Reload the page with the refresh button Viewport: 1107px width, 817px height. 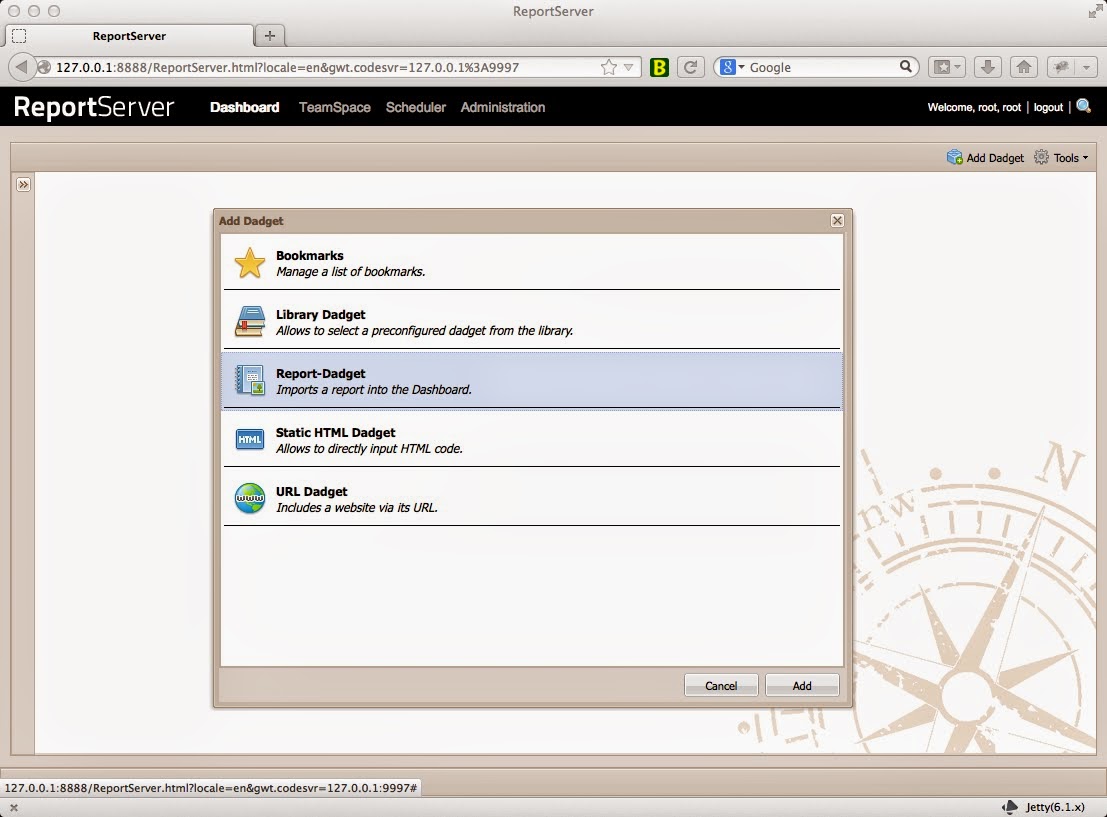[x=690, y=67]
